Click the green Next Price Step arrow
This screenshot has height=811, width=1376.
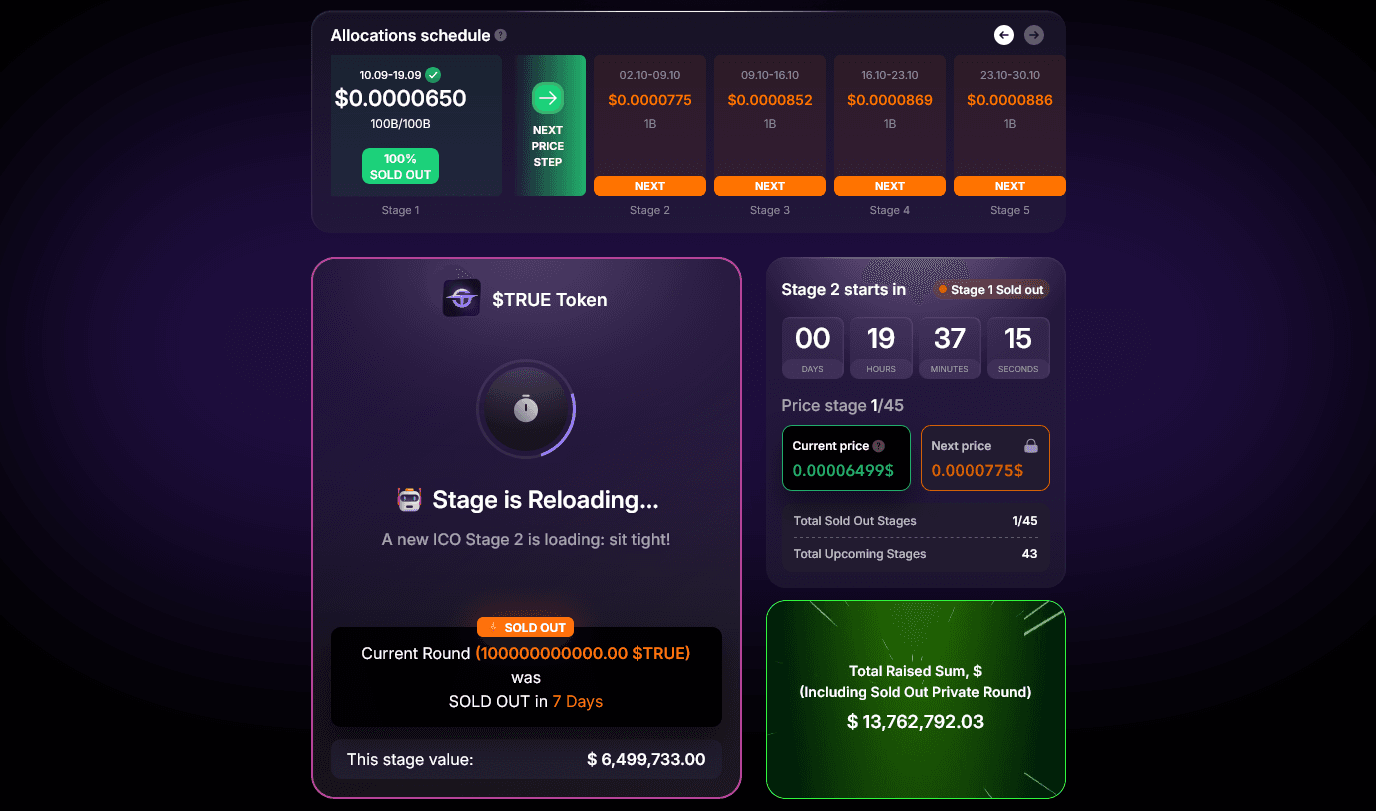547,98
